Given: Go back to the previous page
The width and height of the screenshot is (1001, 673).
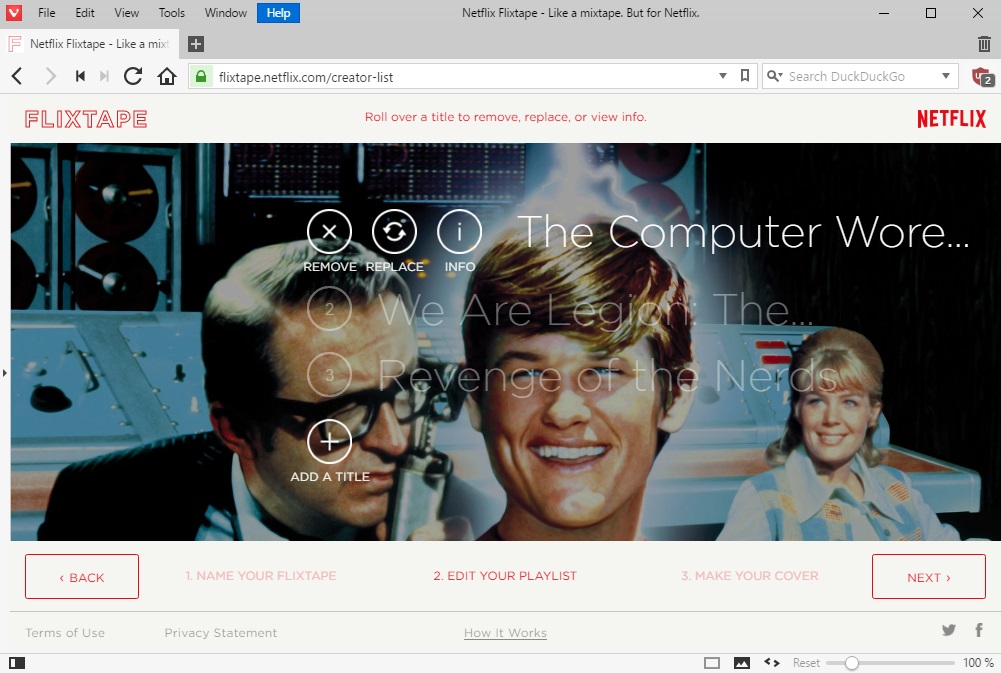Looking at the screenshot, I should [17, 77].
